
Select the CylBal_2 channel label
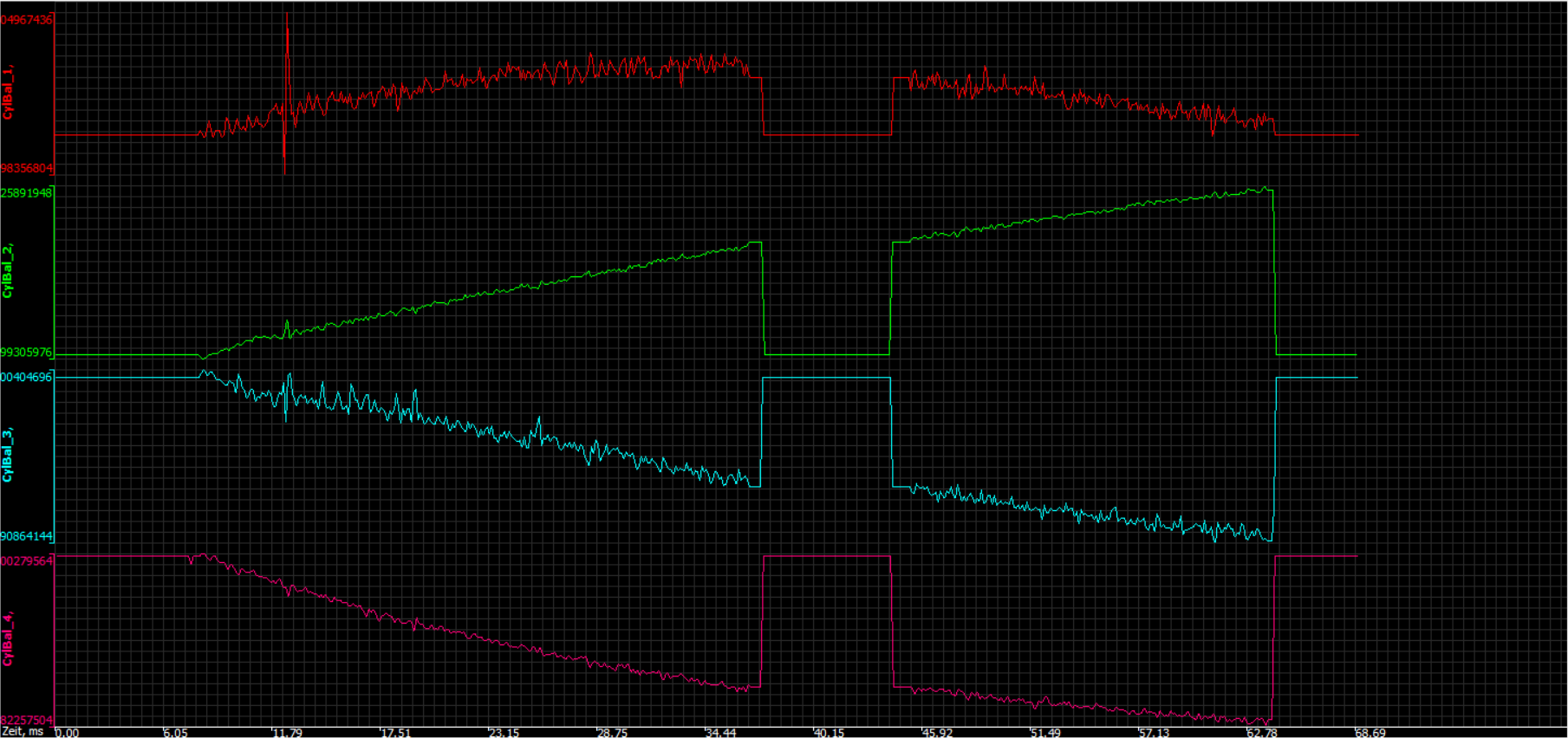pos(8,271)
